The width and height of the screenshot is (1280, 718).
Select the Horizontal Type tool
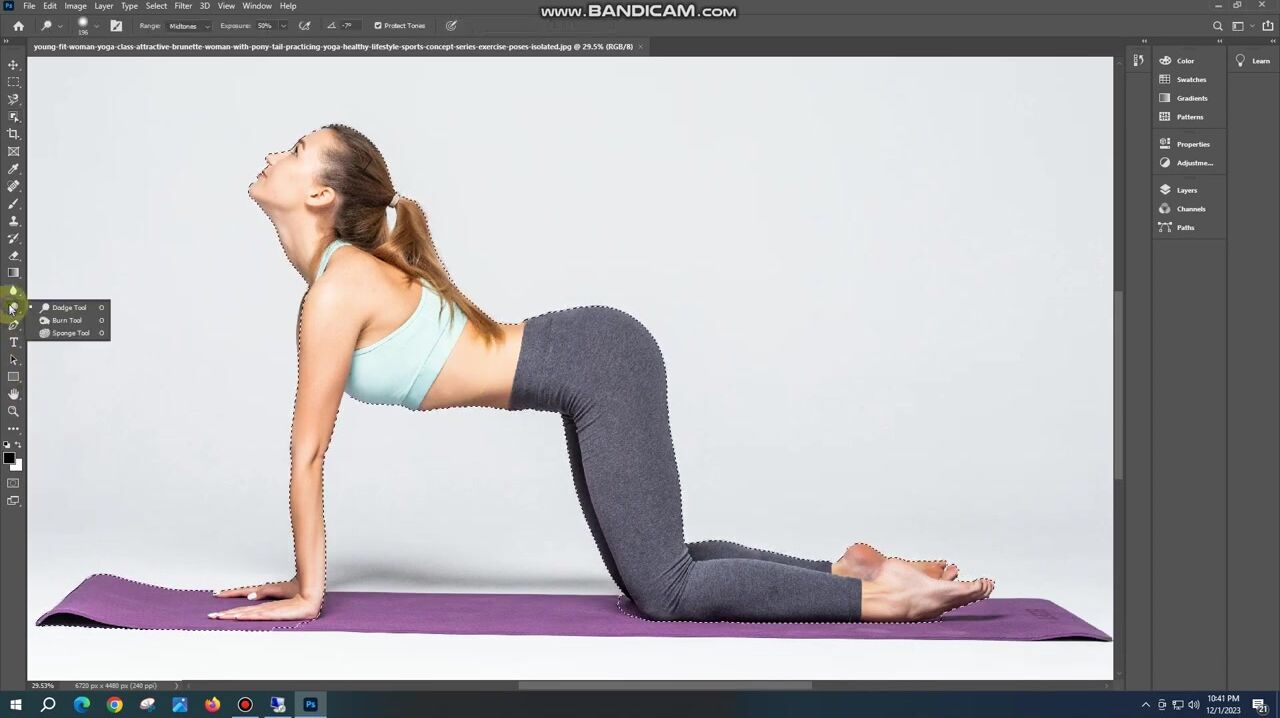(x=14, y=342)
